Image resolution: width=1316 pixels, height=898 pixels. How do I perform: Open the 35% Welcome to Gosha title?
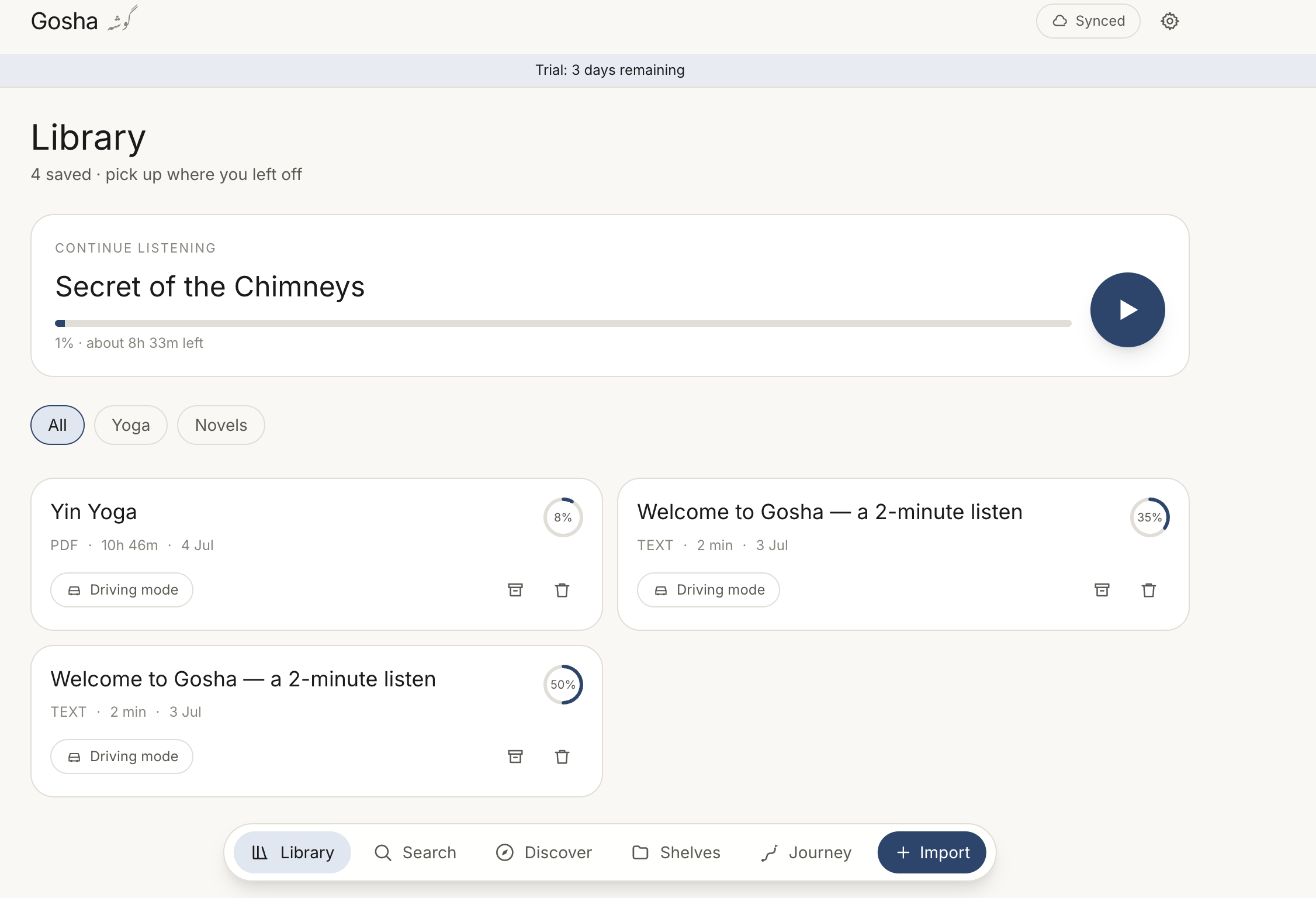pyautogui.click(x=830, y=512)
